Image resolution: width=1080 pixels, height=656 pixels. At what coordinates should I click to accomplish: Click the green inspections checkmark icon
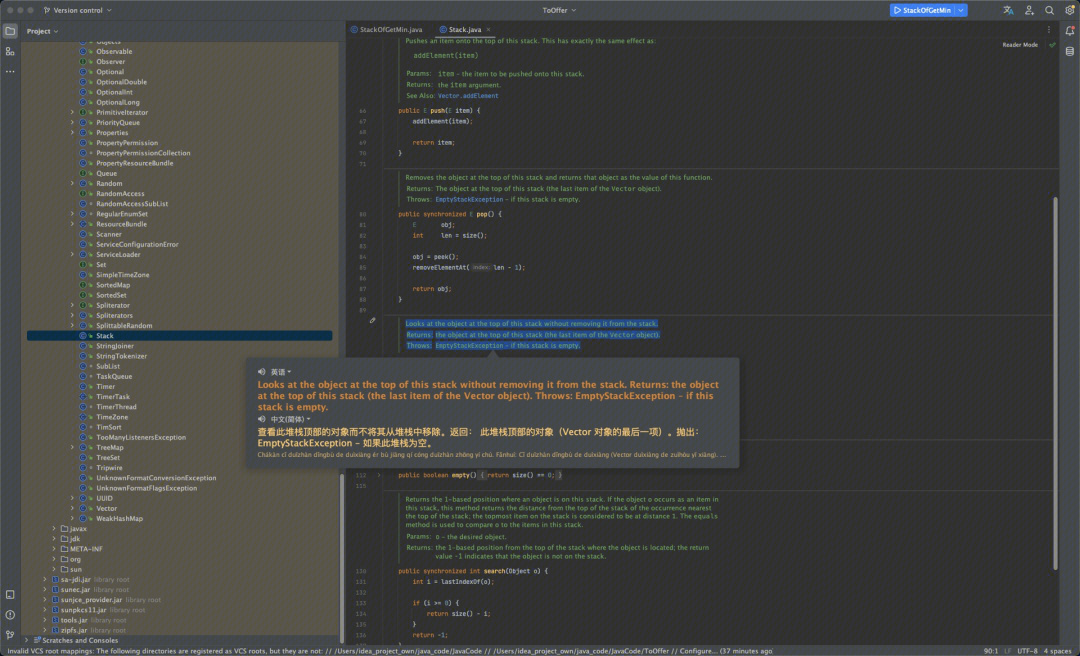(1052, 45)
